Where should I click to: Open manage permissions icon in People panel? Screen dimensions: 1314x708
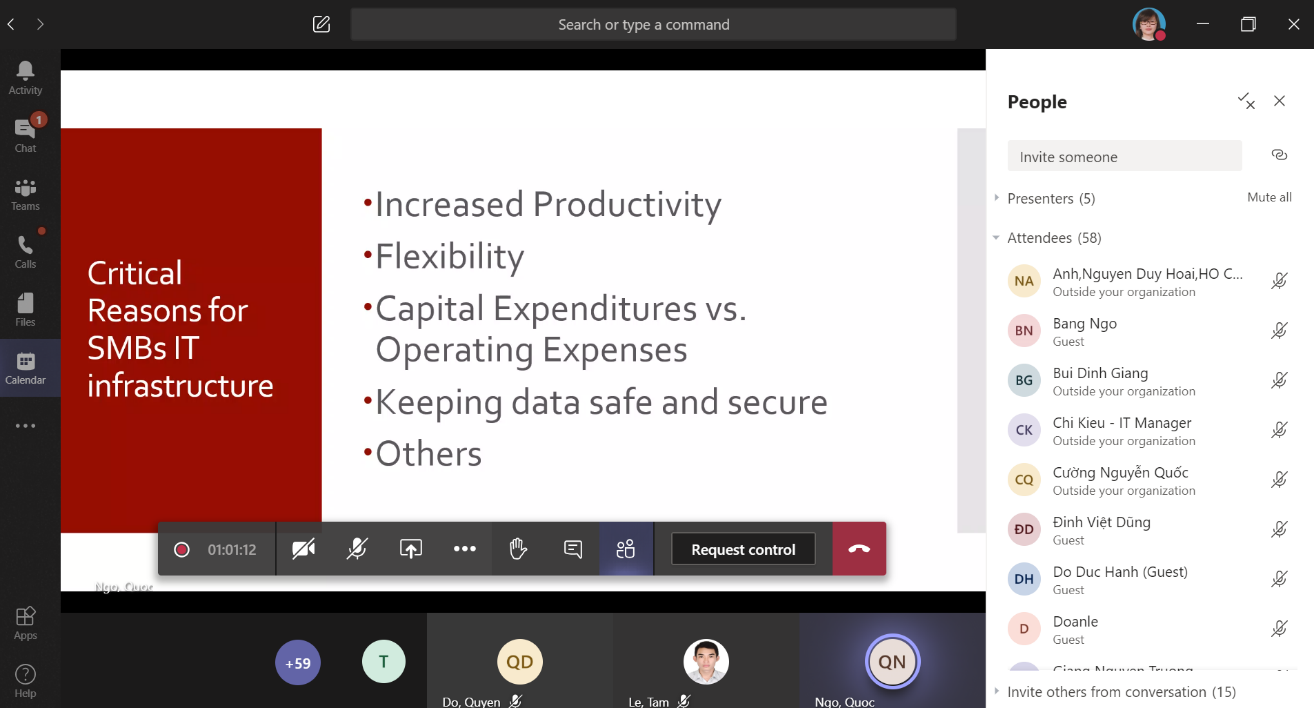1246,100
